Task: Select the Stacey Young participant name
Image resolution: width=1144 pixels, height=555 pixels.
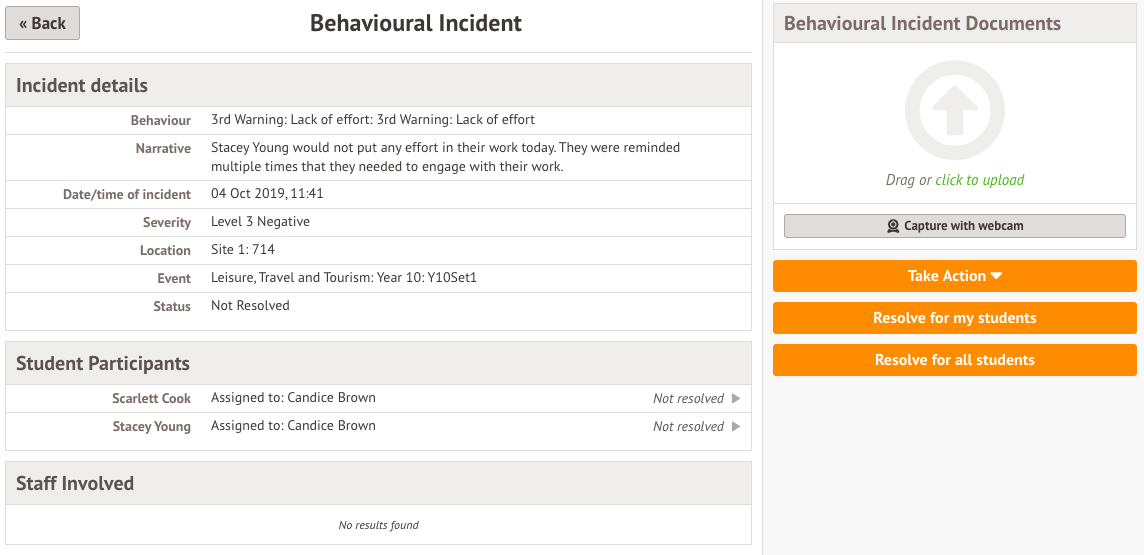Action: (x=151, y=426)
